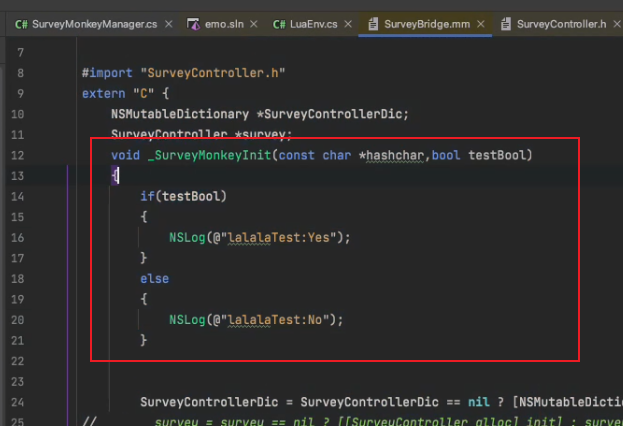This screenshot has height=426, width=623.
Task: Click if(testBool) condition on line 14
Action: pyautogui.click(x=183, y=196)
